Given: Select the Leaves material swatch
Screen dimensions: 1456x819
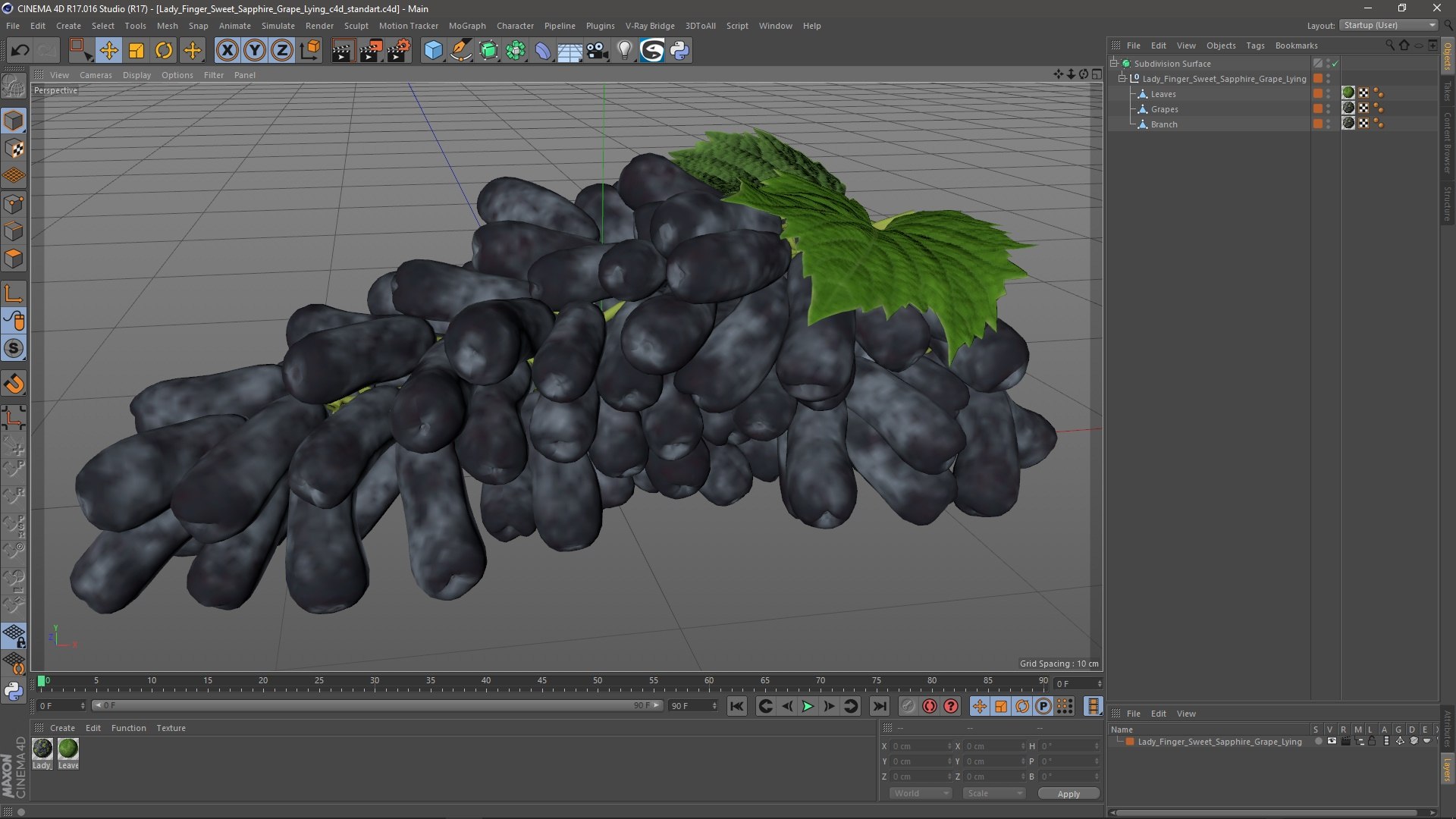Looking at the screenshot, I should (x=68, y=749).
